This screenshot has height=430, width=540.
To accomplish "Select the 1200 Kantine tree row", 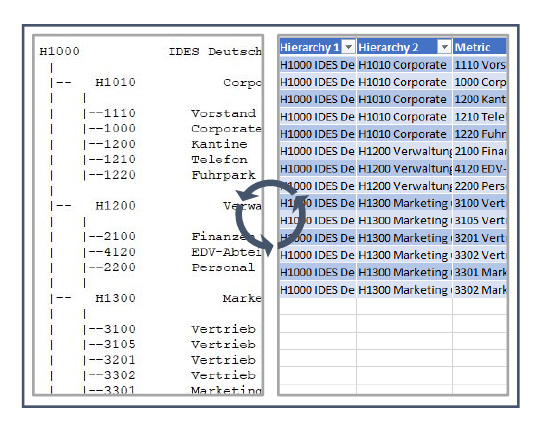I will tap(165, 144).
